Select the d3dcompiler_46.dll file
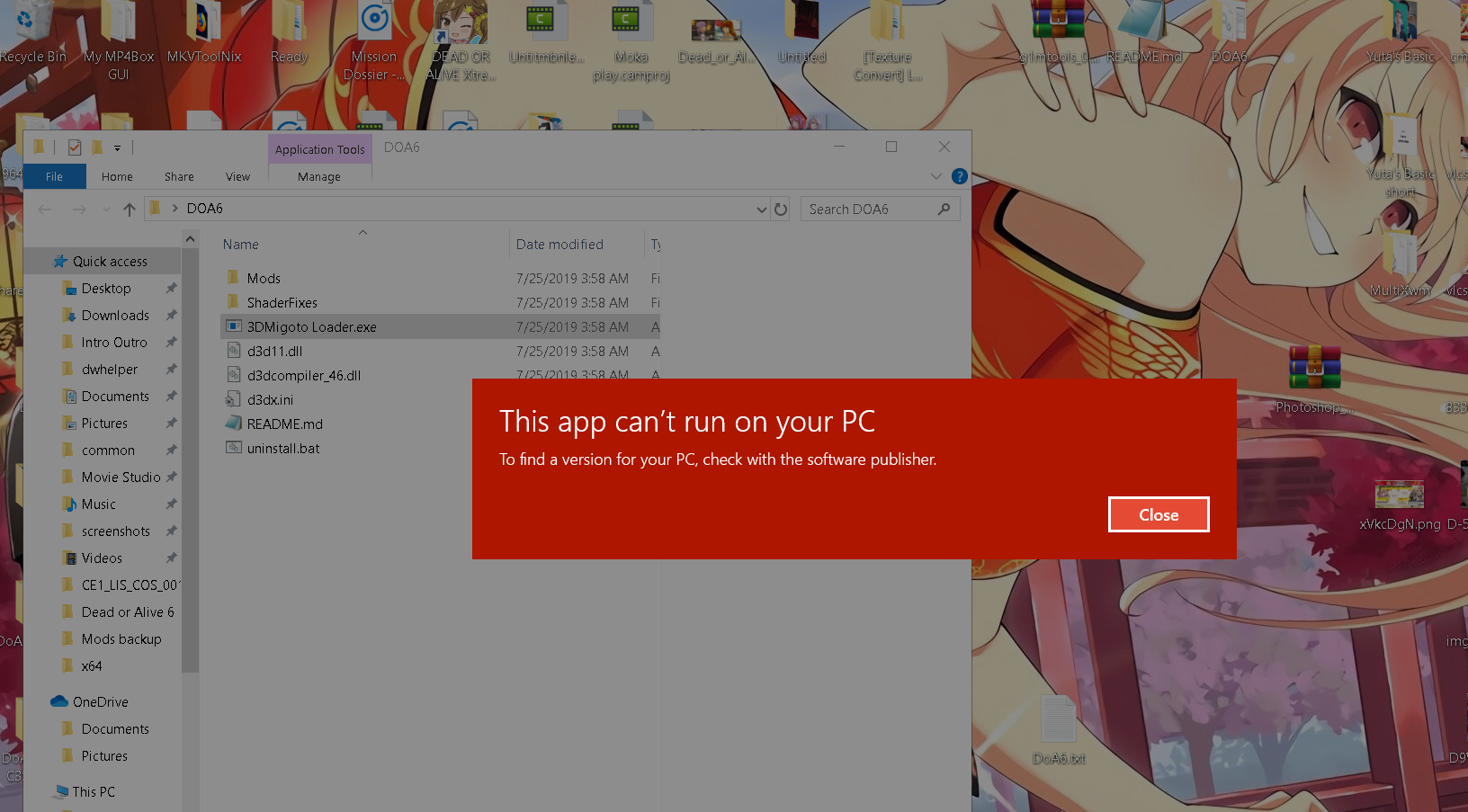 (304, 375)
